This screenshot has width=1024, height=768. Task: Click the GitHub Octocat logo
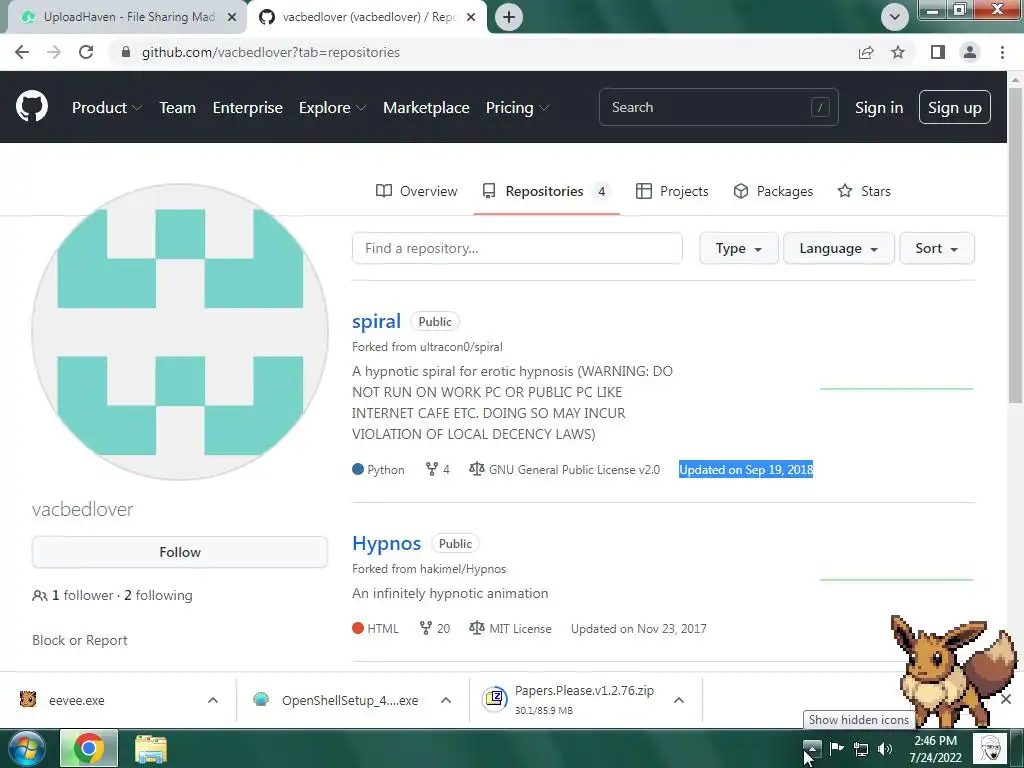pos(32,107)
